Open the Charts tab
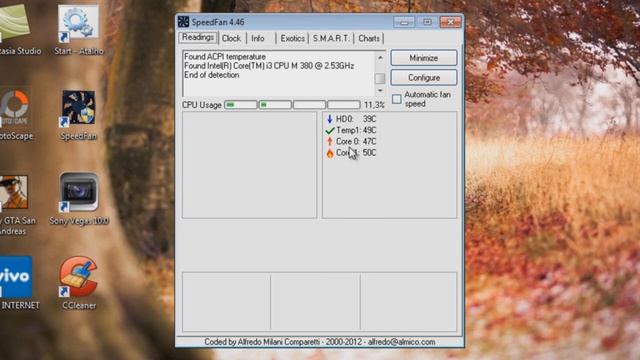The width and height of the screenshot is (640, 360). pos(369,38)
